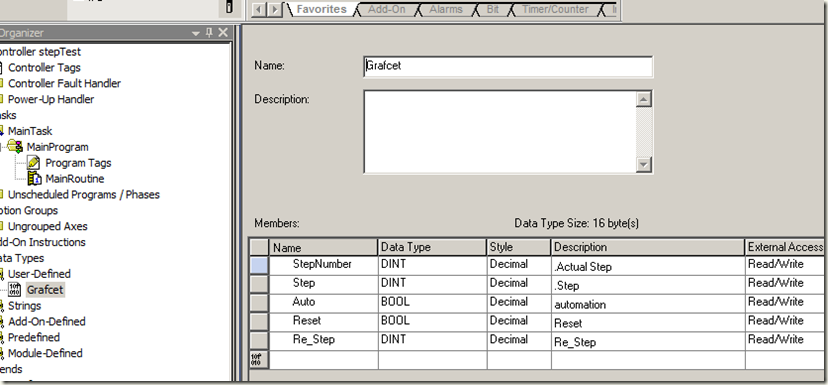Click DINT data type of Re_Step row
The width and height of the screenshot is (828, 385).
click(432, 340)
